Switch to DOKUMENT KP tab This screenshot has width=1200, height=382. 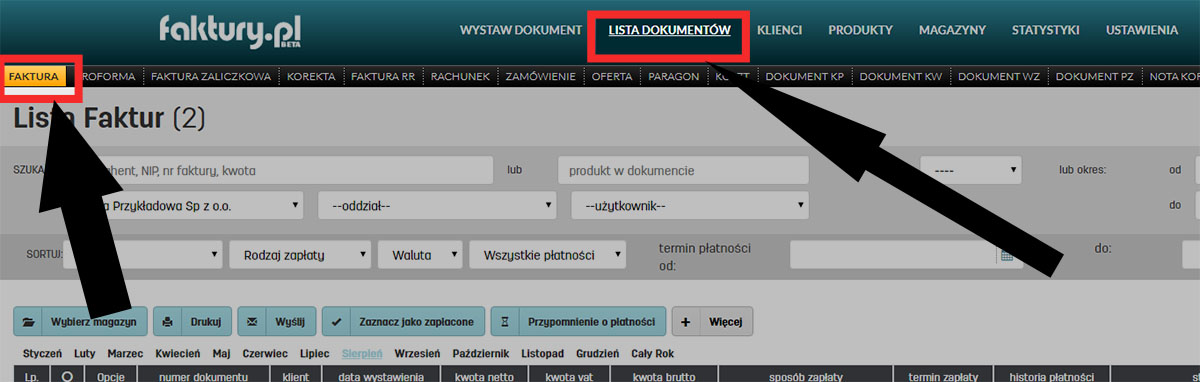(x=806, y=76)
